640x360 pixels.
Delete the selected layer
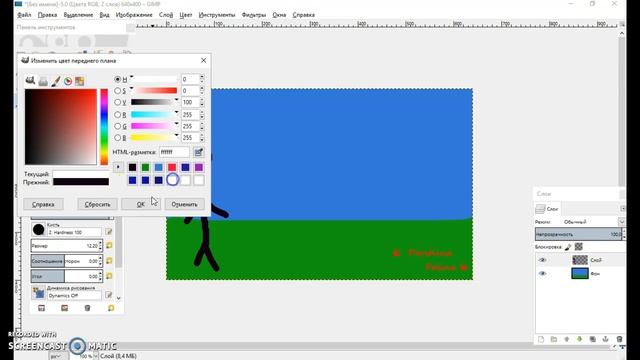coord(619,339)
